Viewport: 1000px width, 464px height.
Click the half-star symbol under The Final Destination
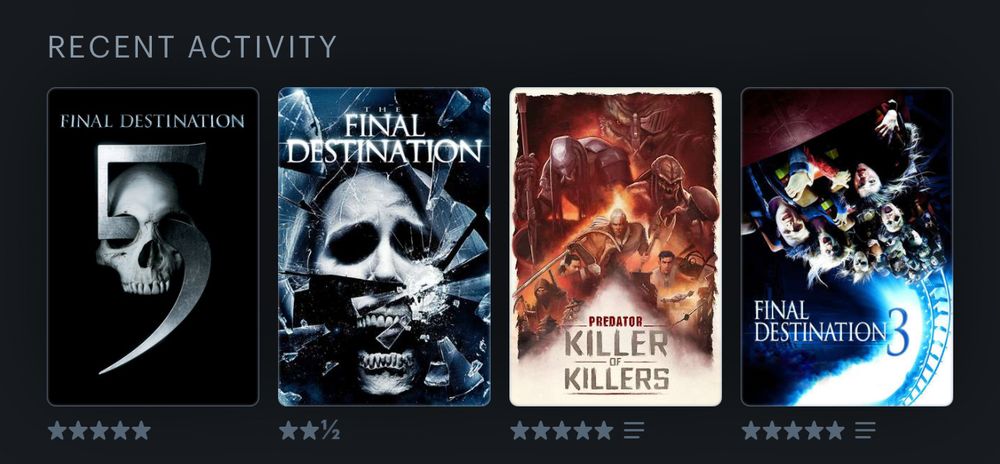(x=330, y=431)
